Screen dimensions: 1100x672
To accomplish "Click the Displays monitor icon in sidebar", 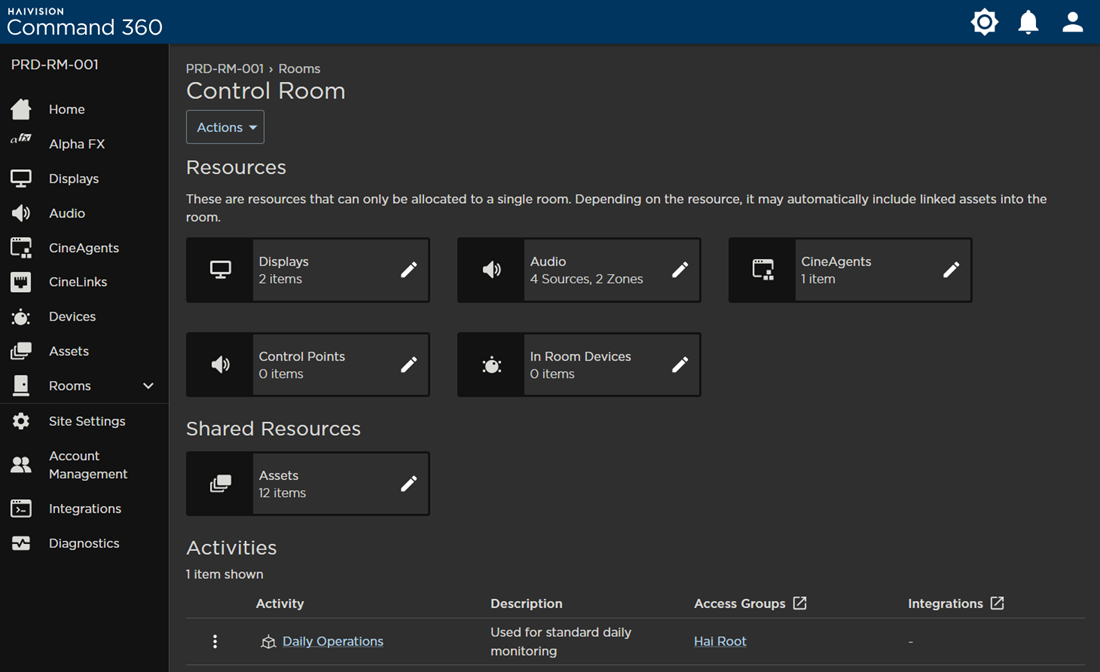I will pos(21,178).
